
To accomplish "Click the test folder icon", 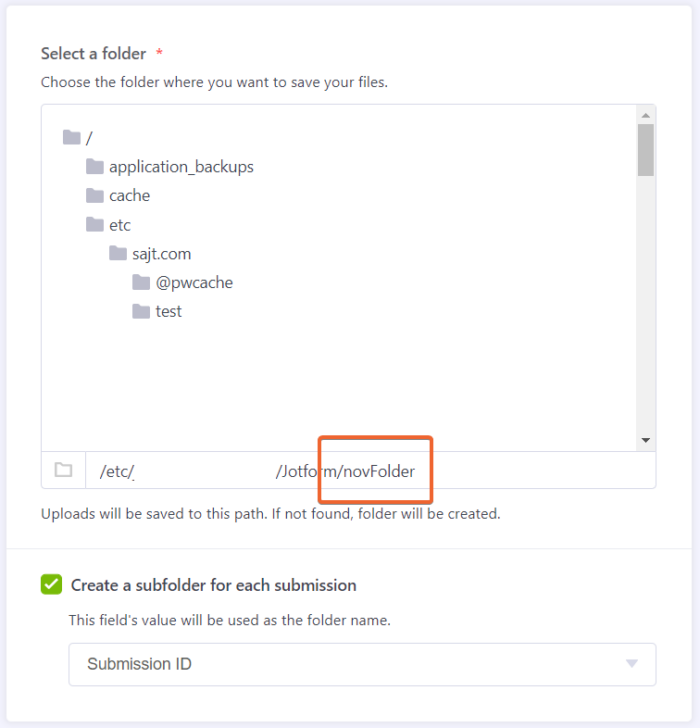I will click(141, 311).
